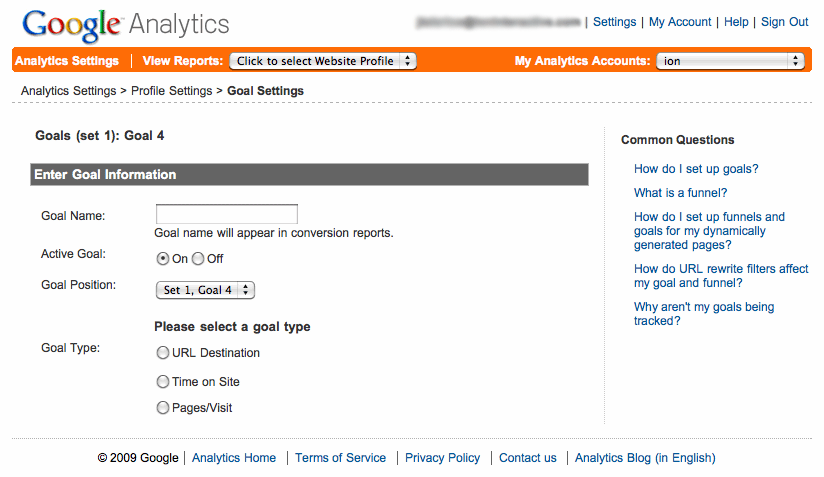This screenshot has width=824, height=477.
Task: Click the Google Analytics logo
Action: point(126,25)
